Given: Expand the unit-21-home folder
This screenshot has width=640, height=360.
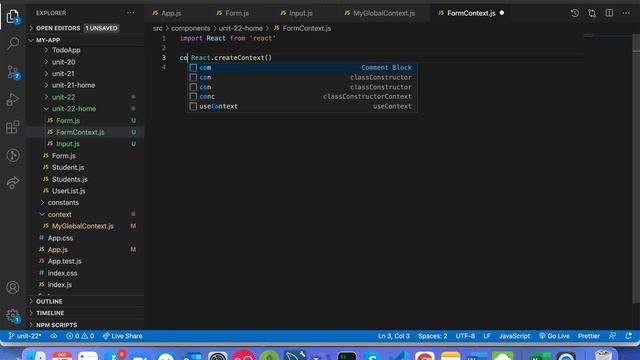Looking at the screenshot, I should [73, 85].
